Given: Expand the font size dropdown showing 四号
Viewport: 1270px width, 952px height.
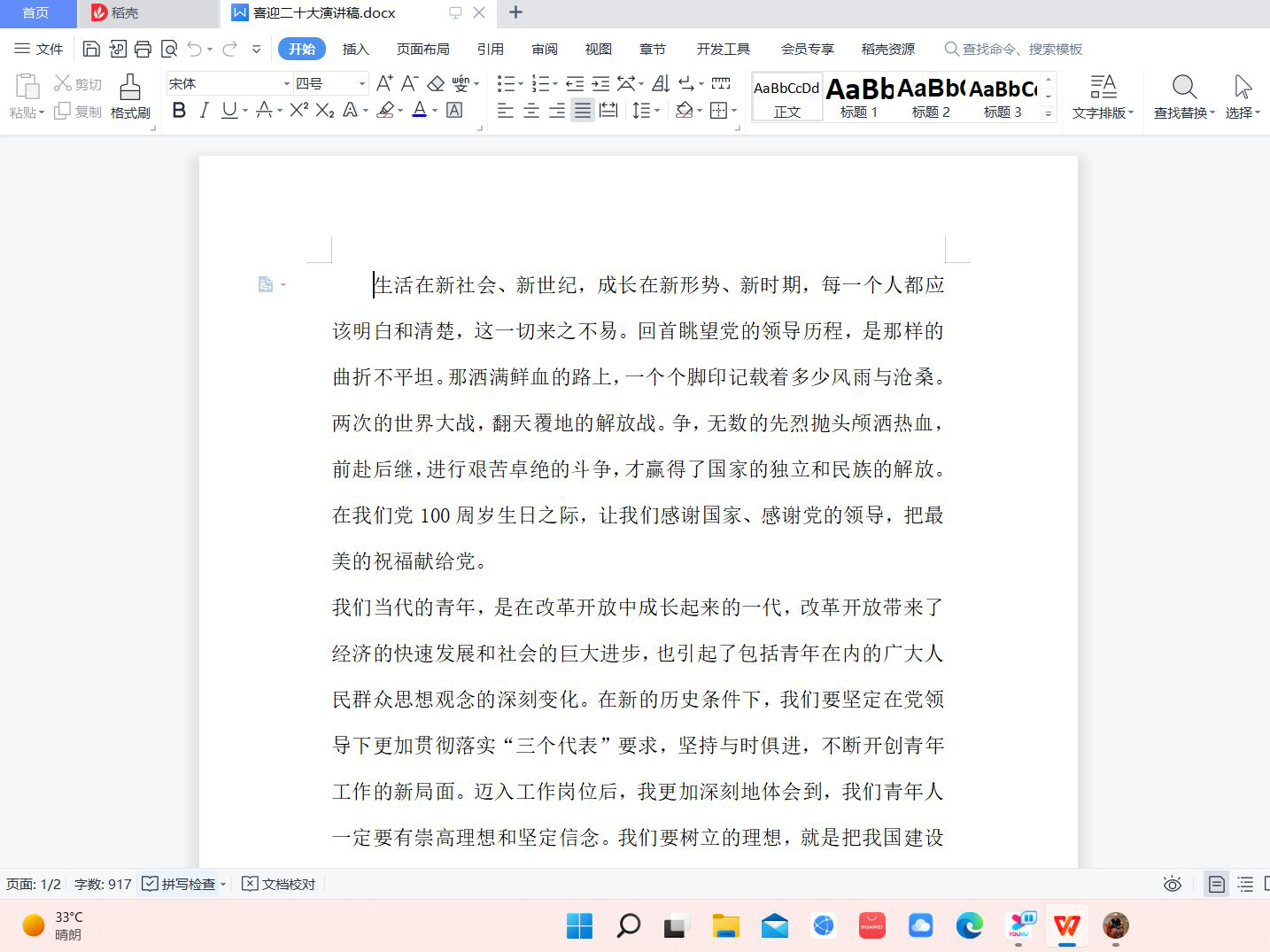Looking at the screenshot, I should (x=361, y=83).
